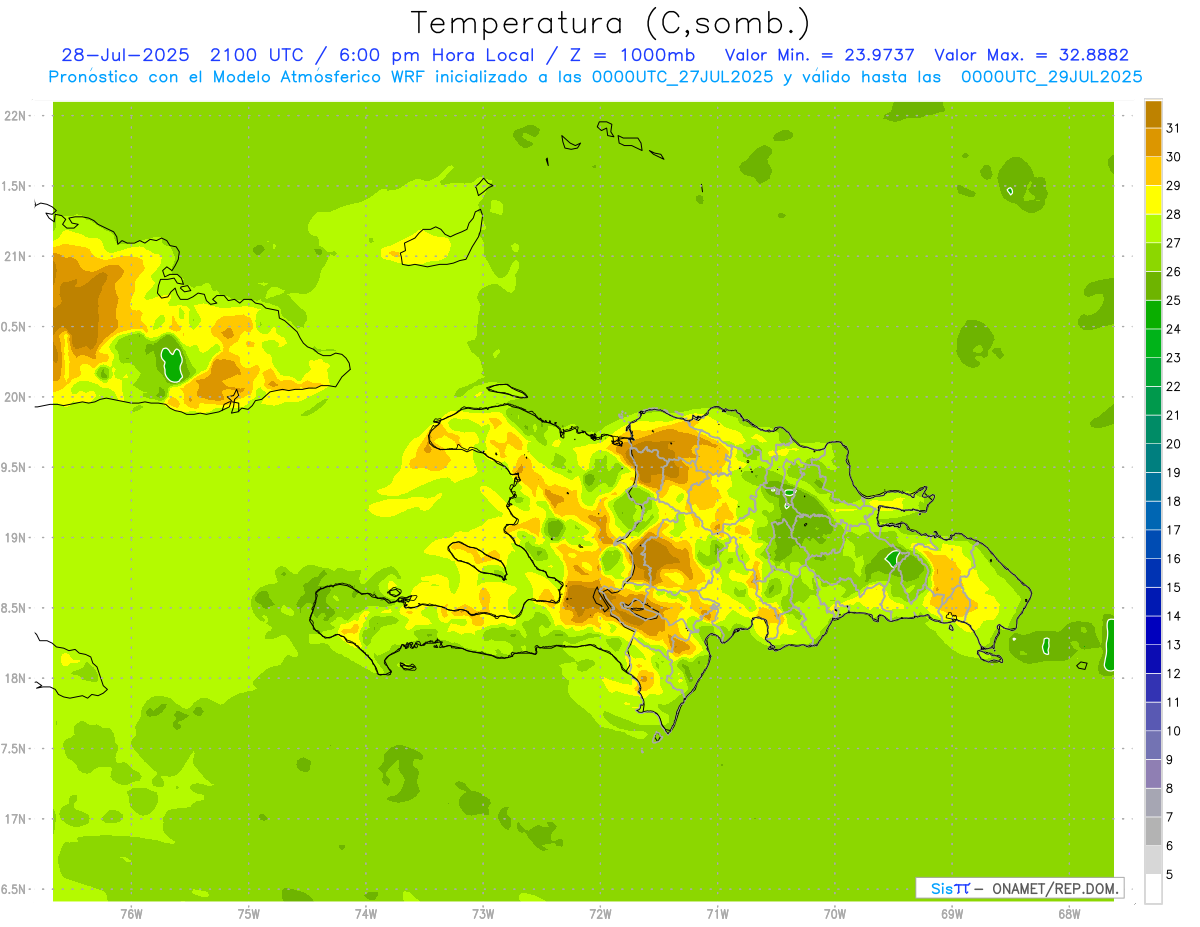This screenshot has height=927, width=1200.
Task: Select the initialization time '0000UTC_27JUL2025'
Action: (682, 77)
